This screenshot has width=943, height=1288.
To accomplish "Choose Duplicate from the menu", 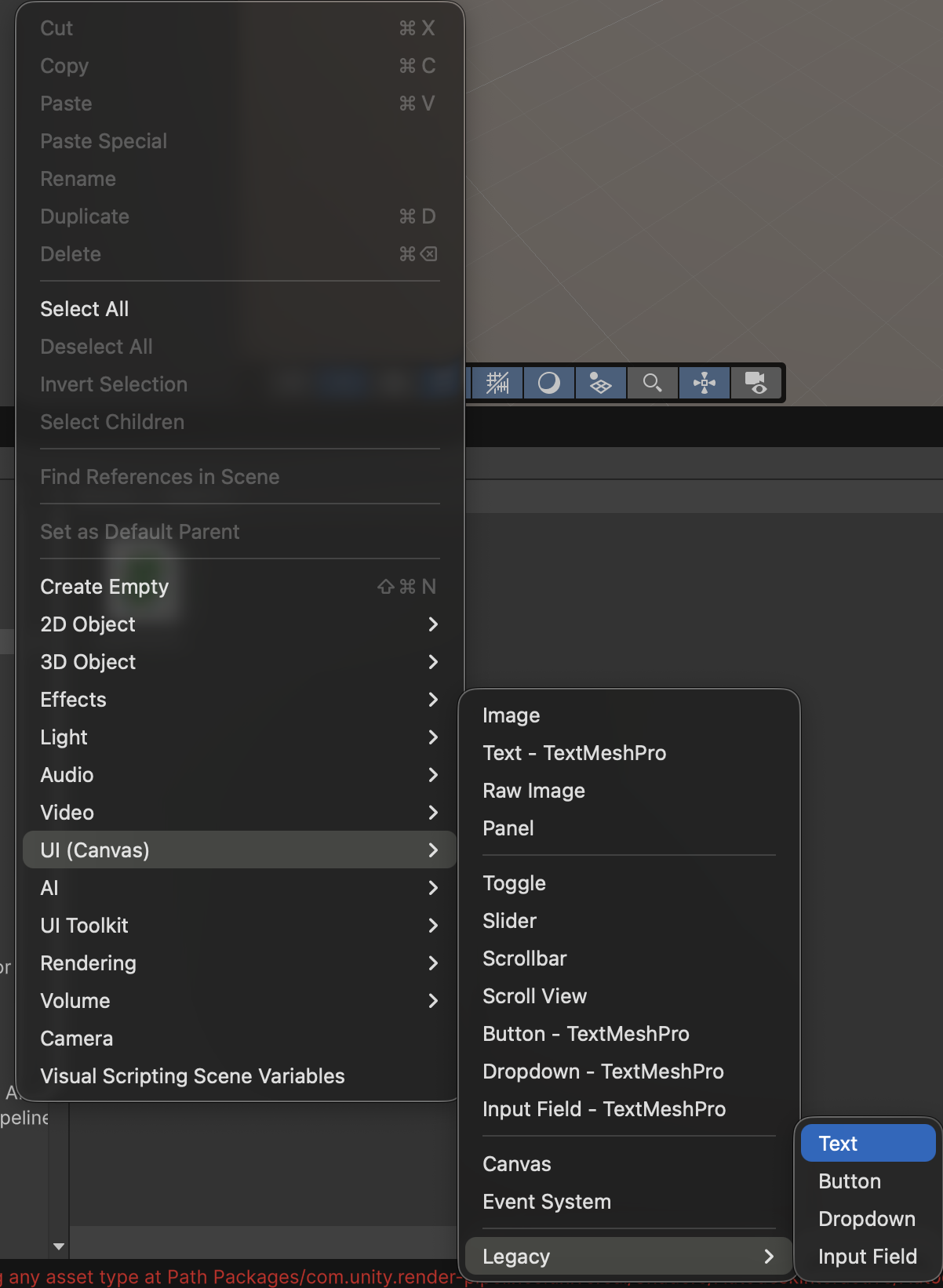I will [x=239, y=216].
